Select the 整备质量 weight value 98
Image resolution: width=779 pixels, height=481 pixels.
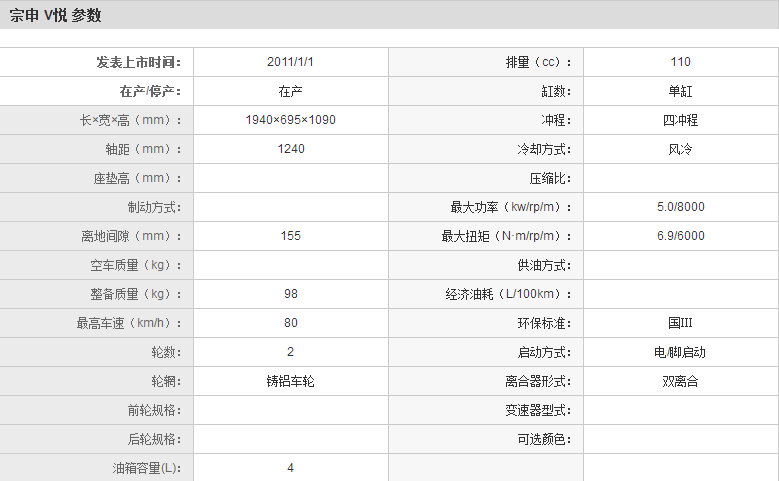tap(291, 294)
